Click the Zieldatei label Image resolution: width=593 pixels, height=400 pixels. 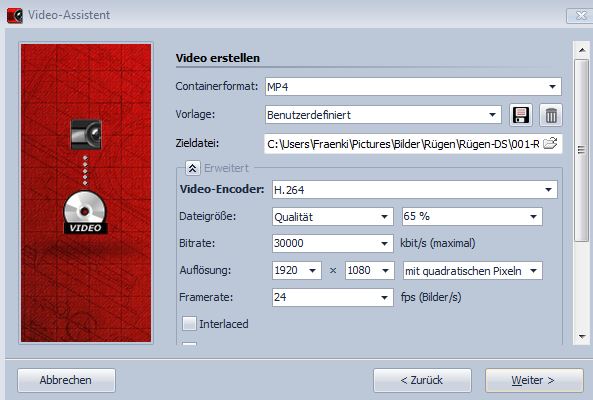(197, 143)
